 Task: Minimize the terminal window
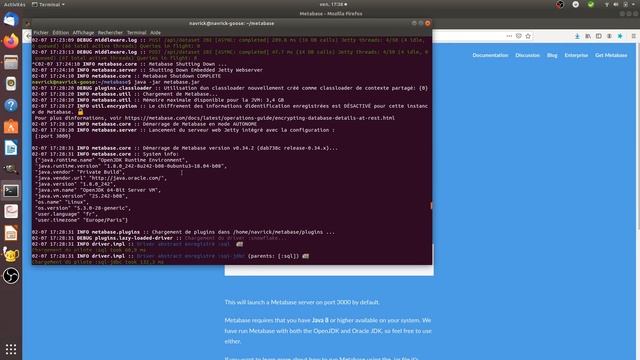pos(414,23)
